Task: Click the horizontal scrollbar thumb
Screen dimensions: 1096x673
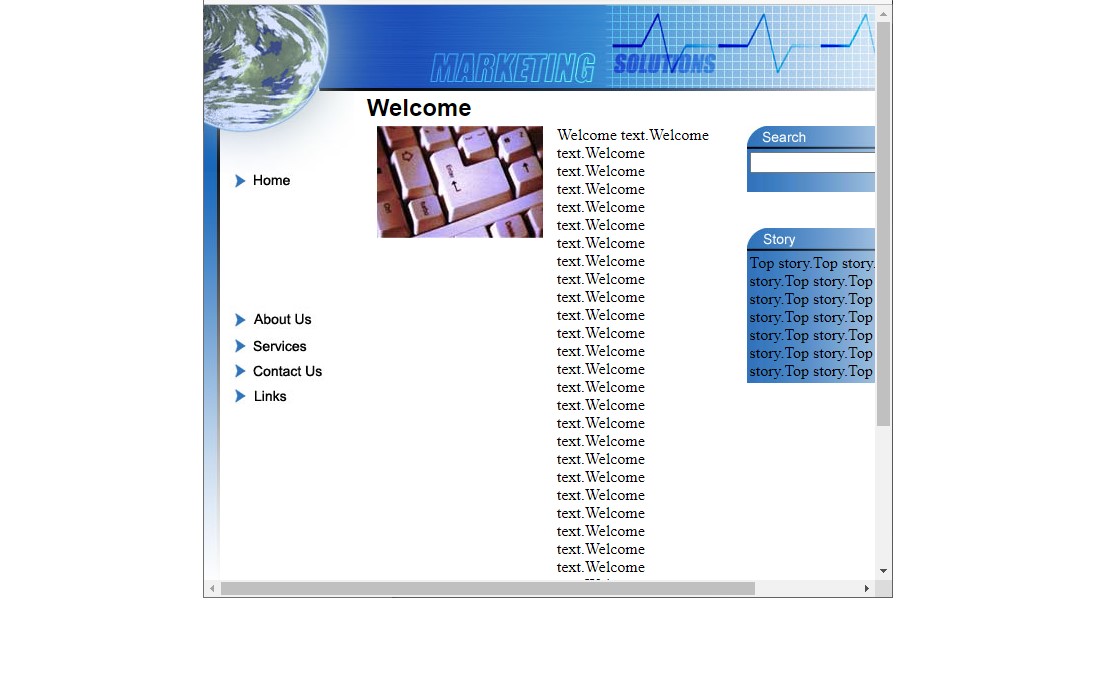Action: (x=487, y=589)
